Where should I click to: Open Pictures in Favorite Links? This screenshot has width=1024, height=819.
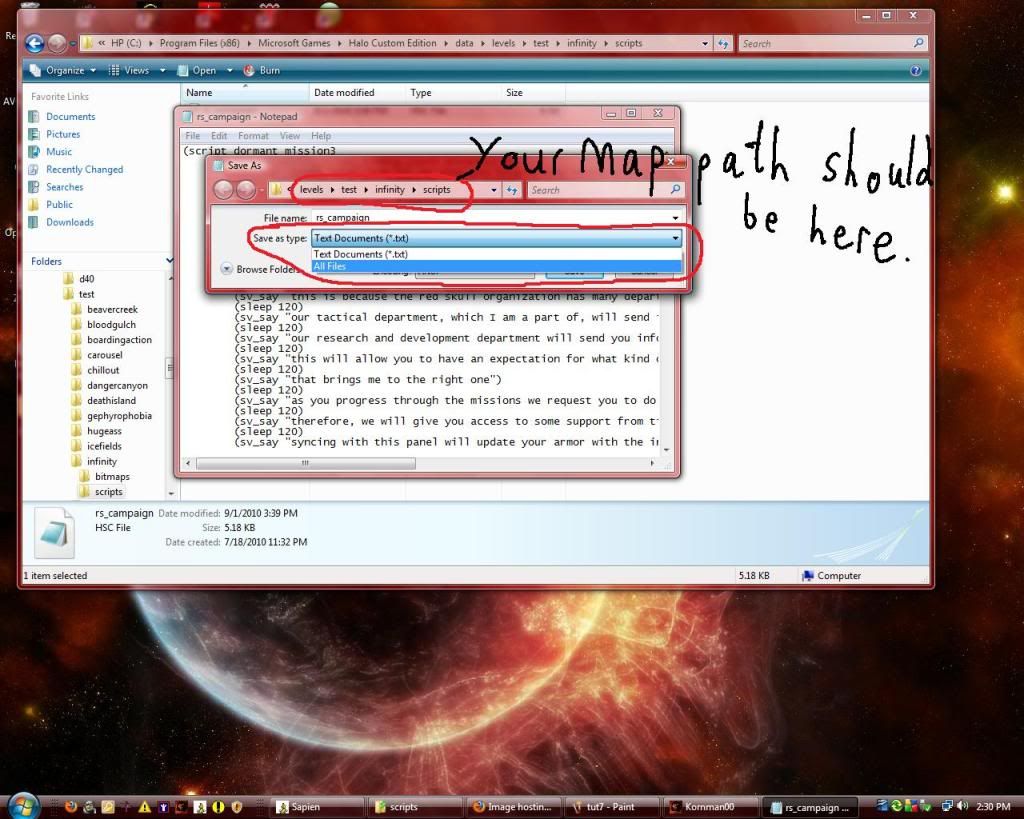pyautogui.click(x=63, y=134)
